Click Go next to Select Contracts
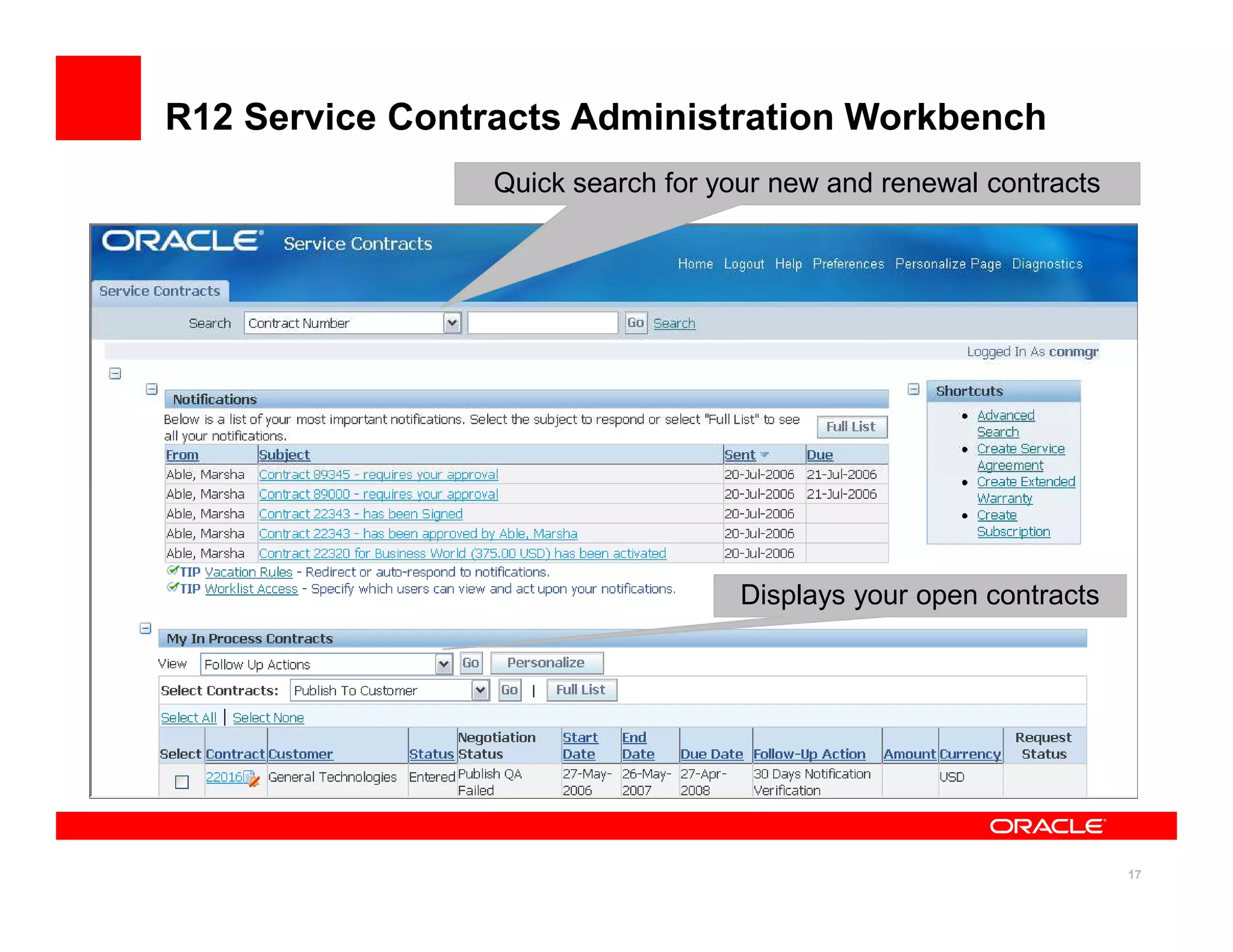 point(509,690)
